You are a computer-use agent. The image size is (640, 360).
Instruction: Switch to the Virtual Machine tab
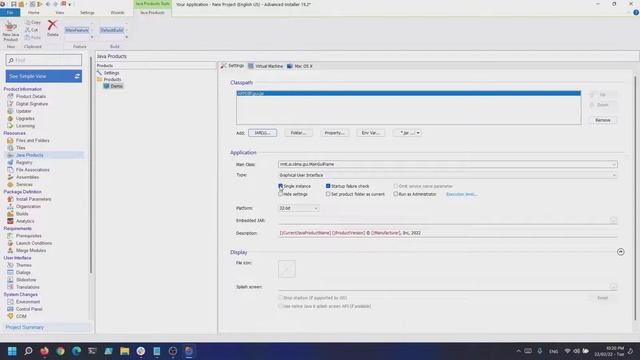tap(265, 66)
